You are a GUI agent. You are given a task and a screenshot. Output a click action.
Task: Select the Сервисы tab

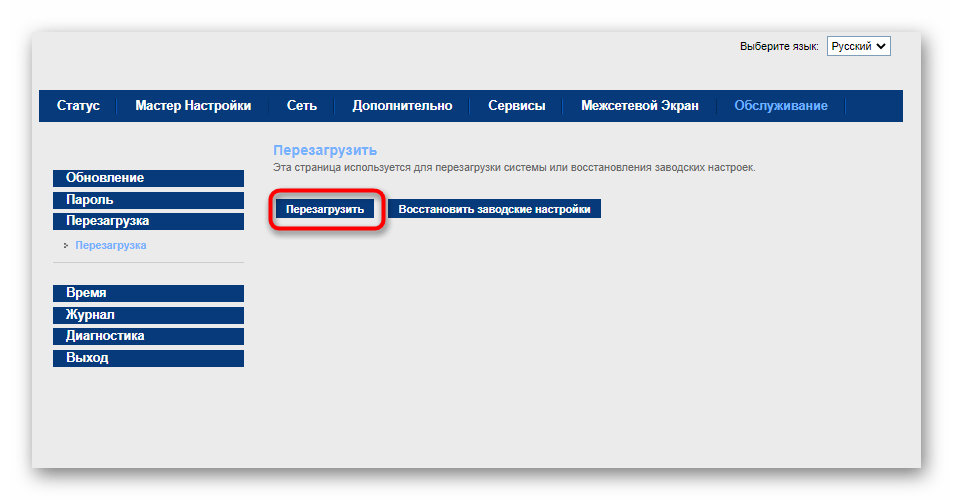(x=516, y=106)
